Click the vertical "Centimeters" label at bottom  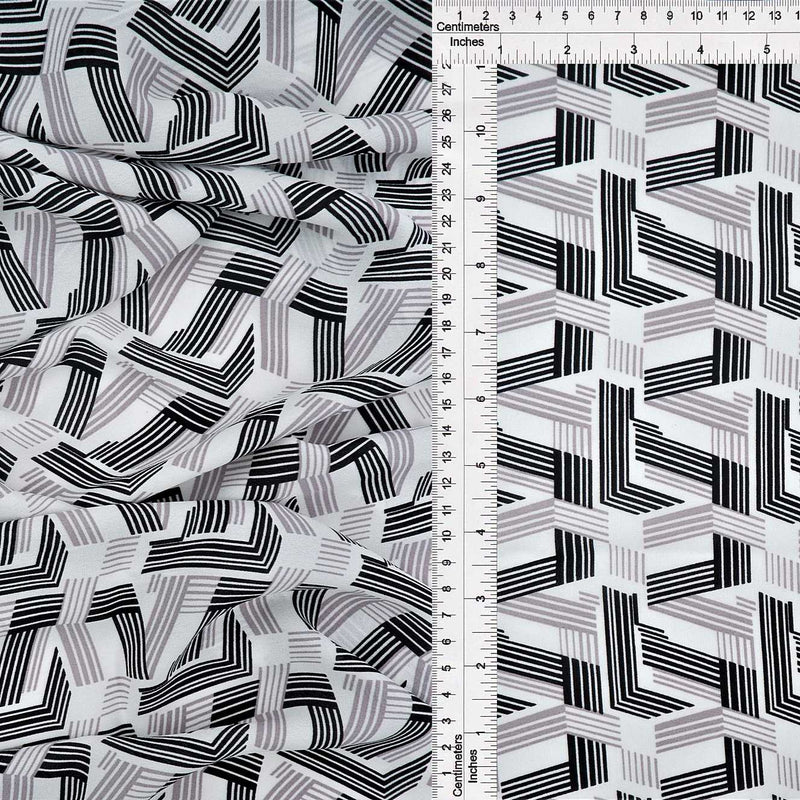click(x=458, y=764)
